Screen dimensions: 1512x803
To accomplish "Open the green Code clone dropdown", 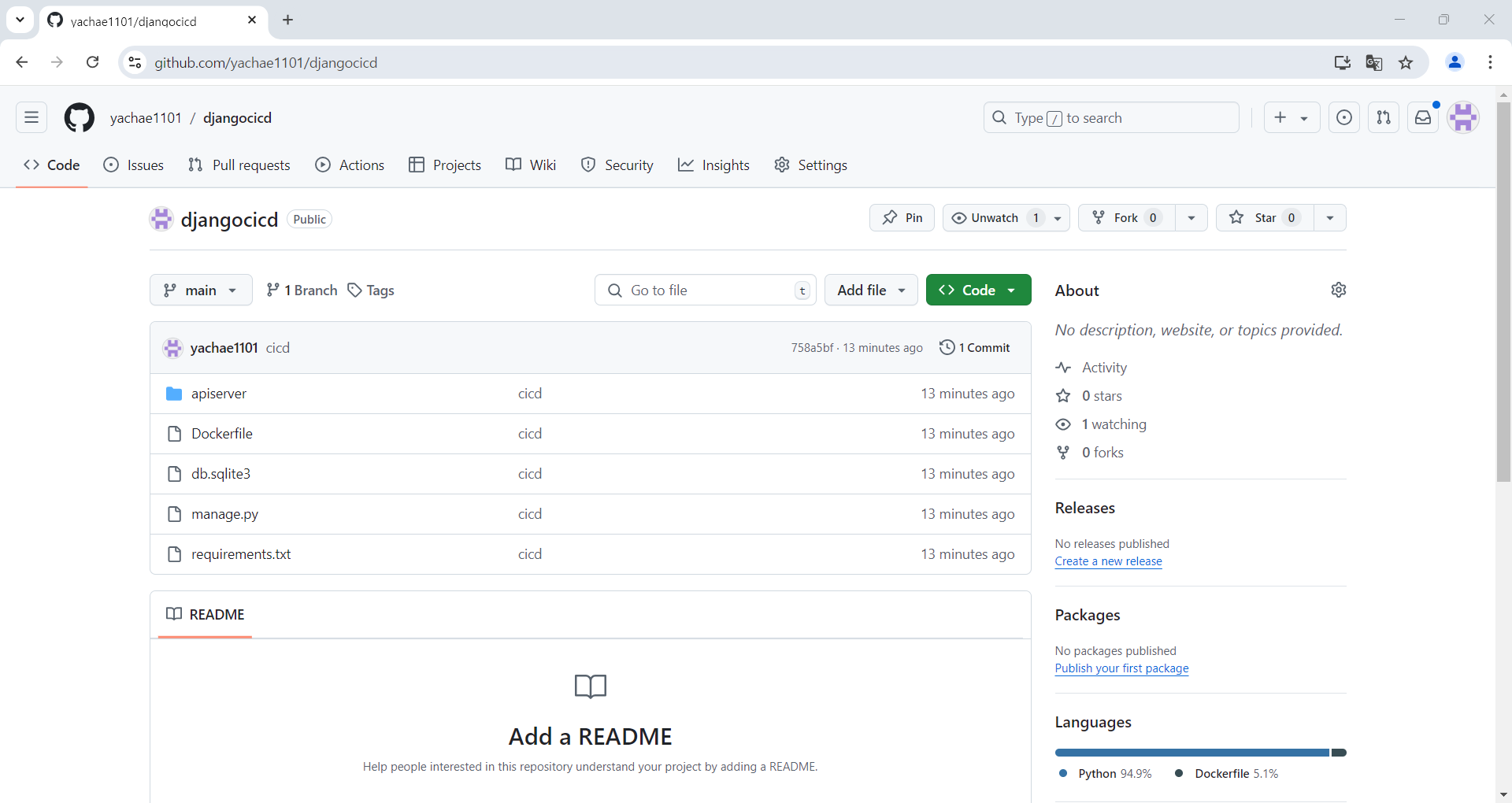I will coord(979,290).
